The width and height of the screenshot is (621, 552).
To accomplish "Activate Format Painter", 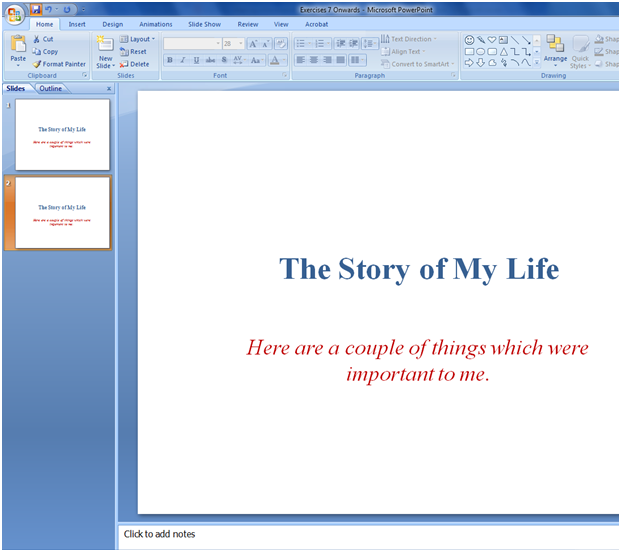I will 59,64.
